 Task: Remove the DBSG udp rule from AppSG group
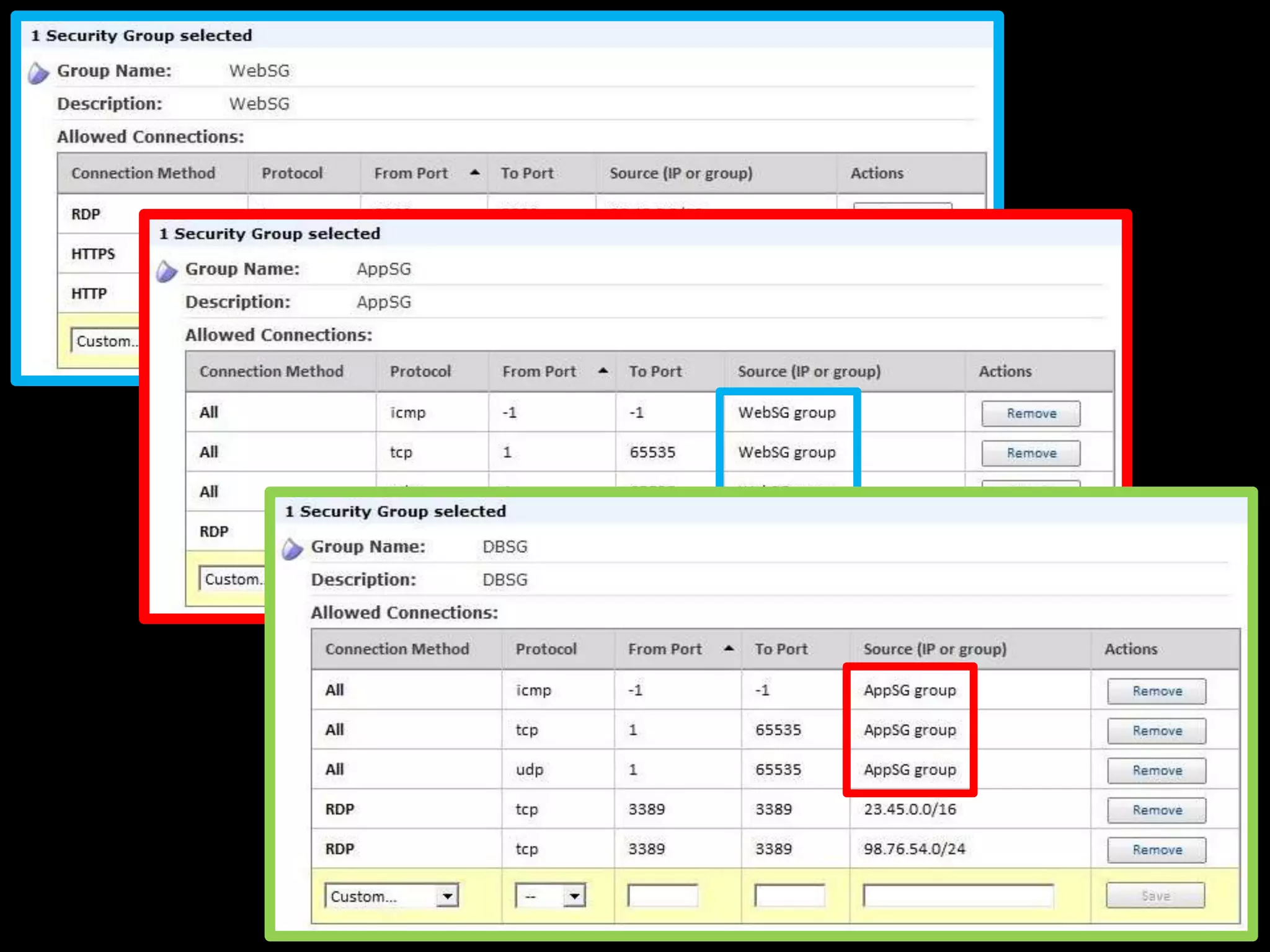pyautogui.click(x=1157, y=770)
